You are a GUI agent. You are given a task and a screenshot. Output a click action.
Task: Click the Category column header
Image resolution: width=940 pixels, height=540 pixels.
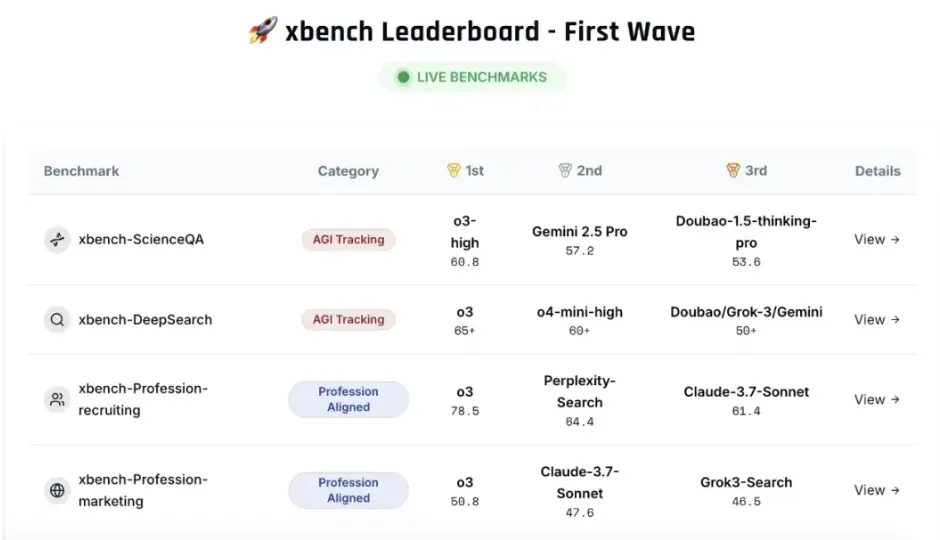pos(348,171)
